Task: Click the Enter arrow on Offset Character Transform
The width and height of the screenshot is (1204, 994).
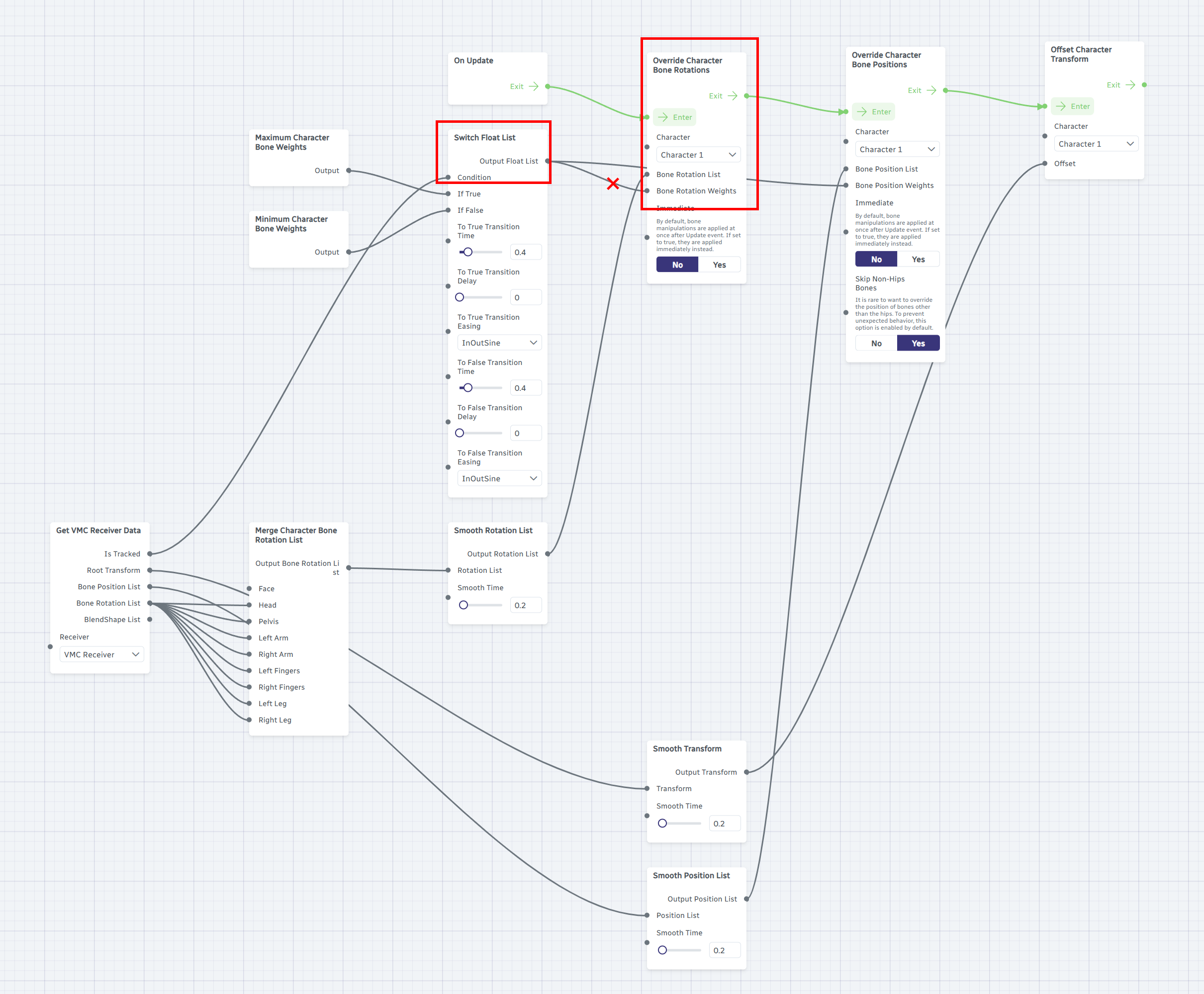Action: 1060,106
